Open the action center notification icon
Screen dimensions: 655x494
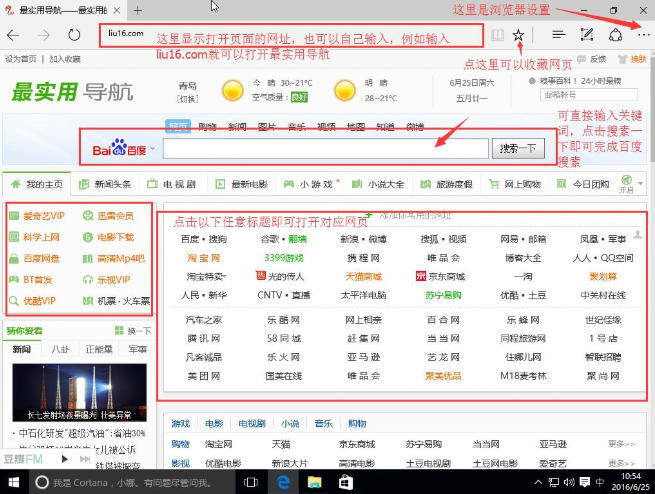pyautogui.click(x=584, y=482)
